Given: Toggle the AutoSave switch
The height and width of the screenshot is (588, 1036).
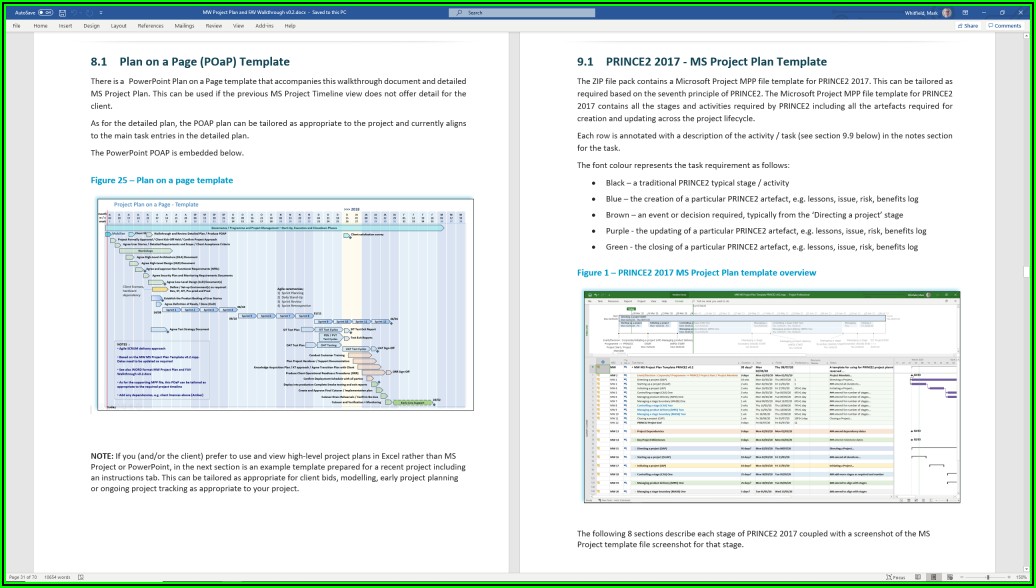Looking at the screenshot, I should 45,13.
